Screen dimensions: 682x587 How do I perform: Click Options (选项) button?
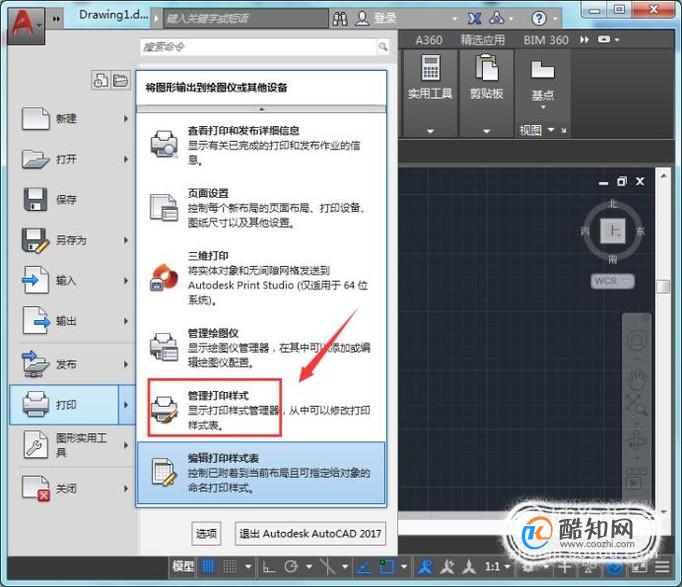(206, 534)
